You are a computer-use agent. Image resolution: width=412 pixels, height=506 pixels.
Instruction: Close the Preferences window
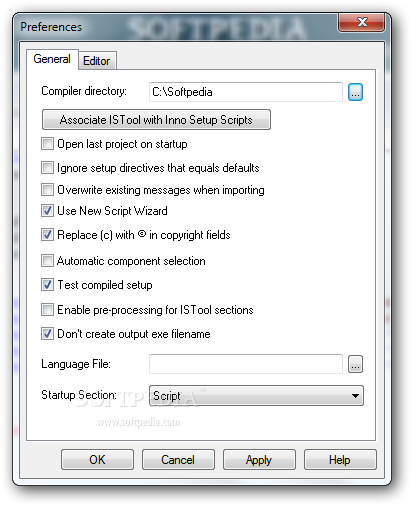pos(362,22)
